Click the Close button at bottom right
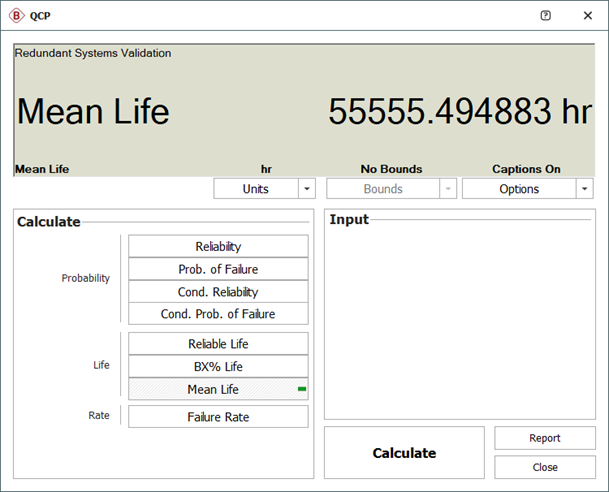 click(545, 467)
